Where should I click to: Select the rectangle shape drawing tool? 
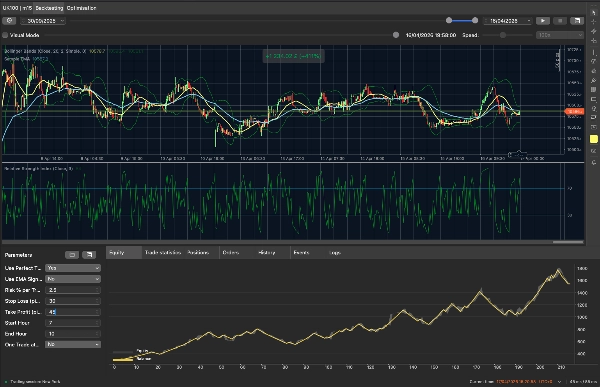(x=593, y=99)
